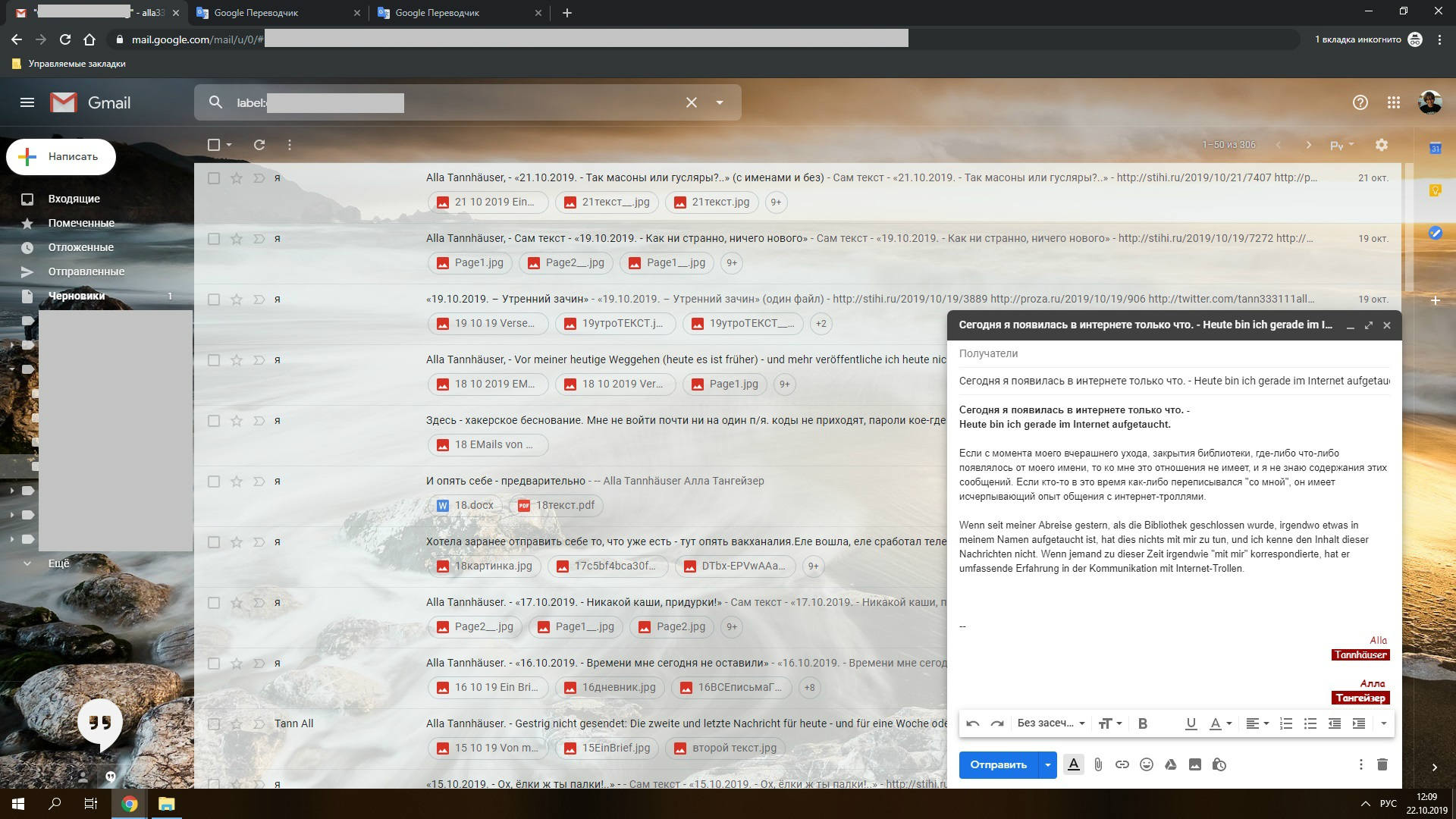Star the И опять себе message
This screenshot has width=1456, height=819.
(x=237, y=482)
